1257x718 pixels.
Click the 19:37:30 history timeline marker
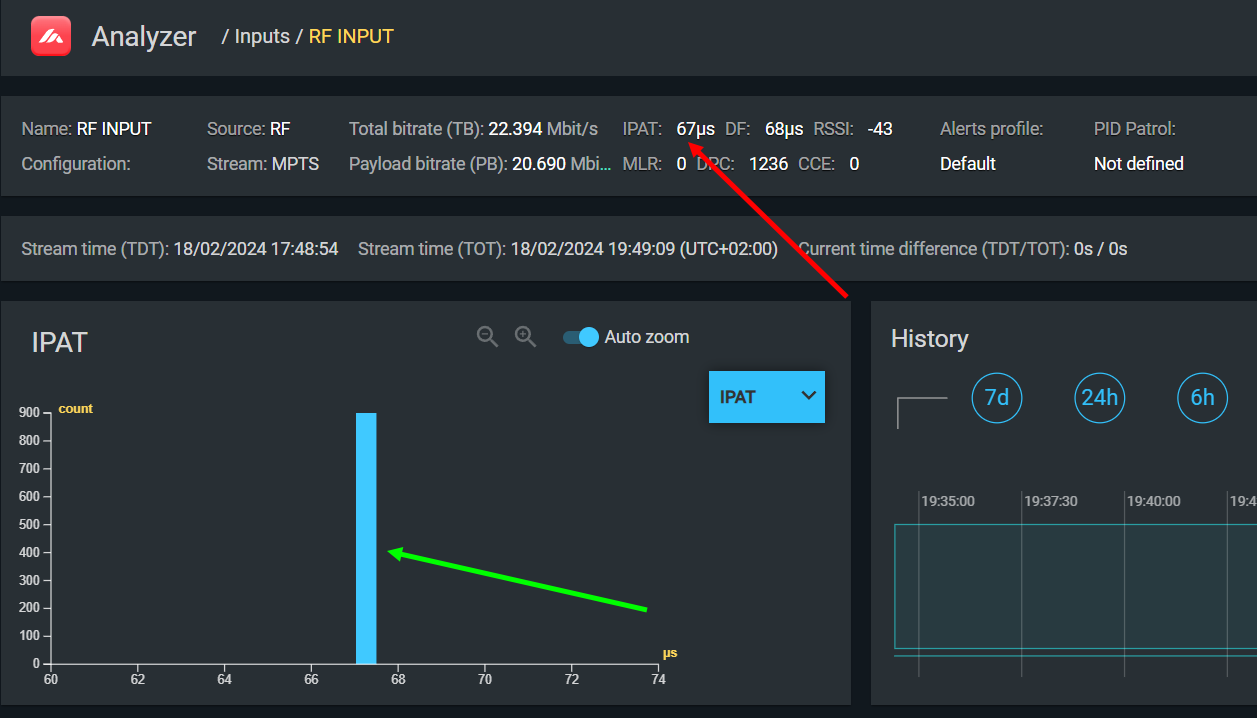point(1050,501)
